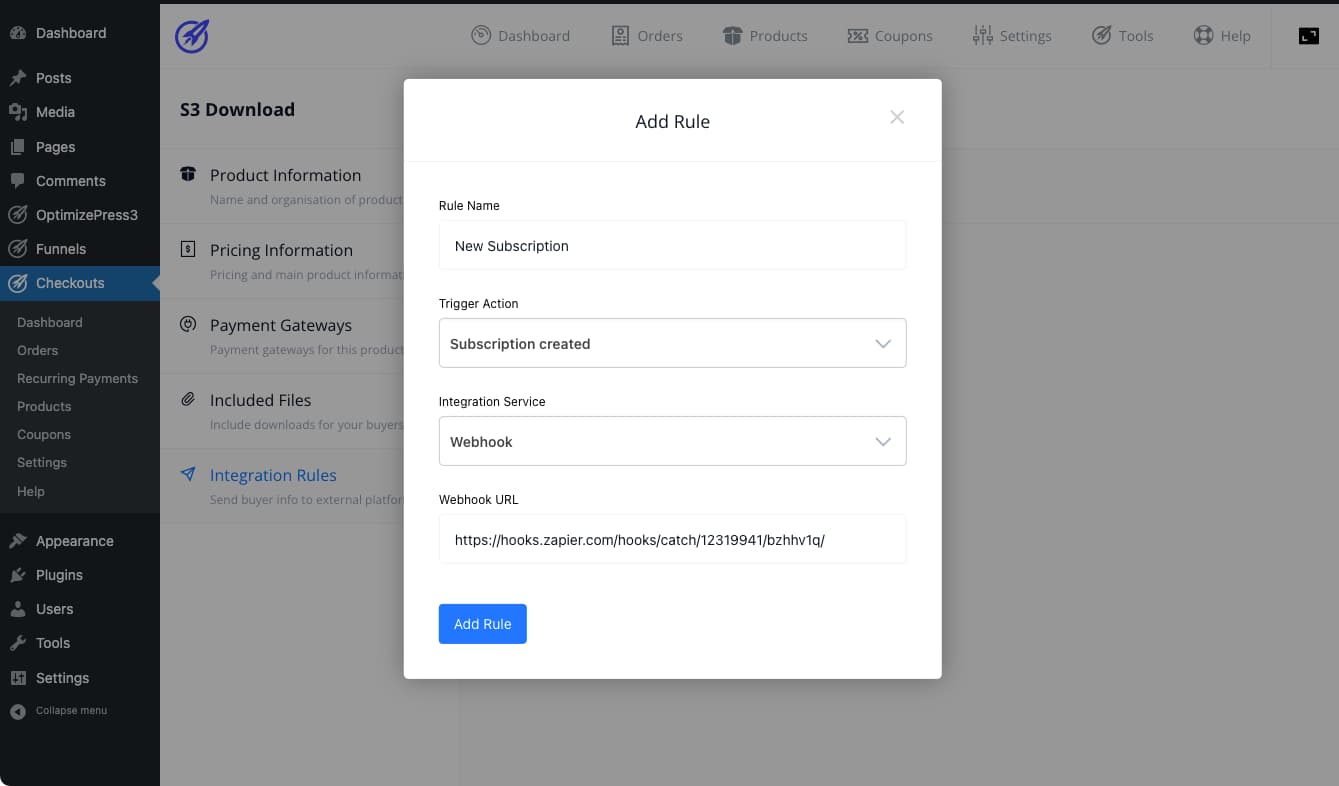Click the Integration Rules paper plane icon
This screenshot has height=786, width=1339.
[188, 474]
